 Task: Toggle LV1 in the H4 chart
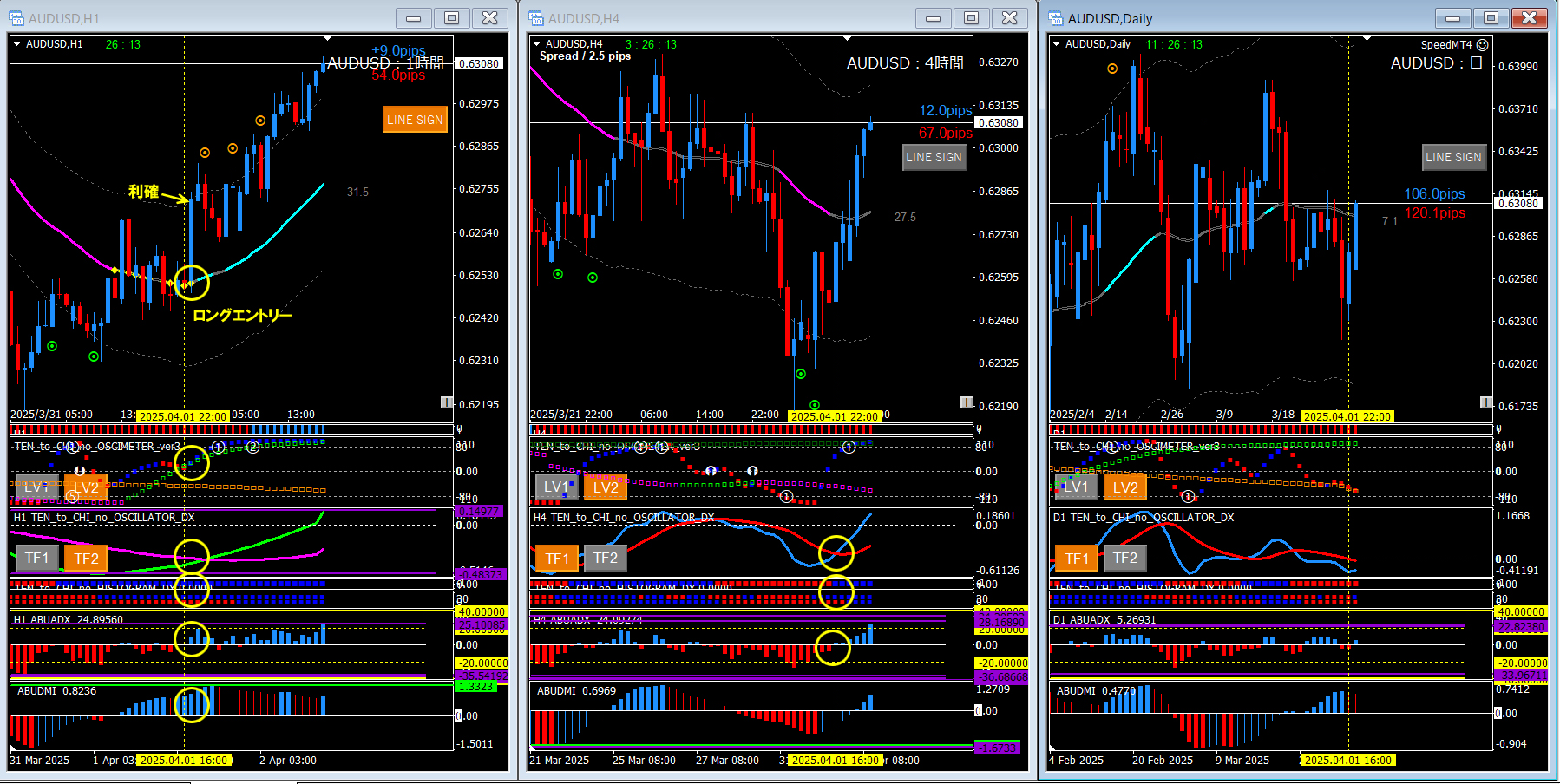pyautogui.click(x=557, y=487)
